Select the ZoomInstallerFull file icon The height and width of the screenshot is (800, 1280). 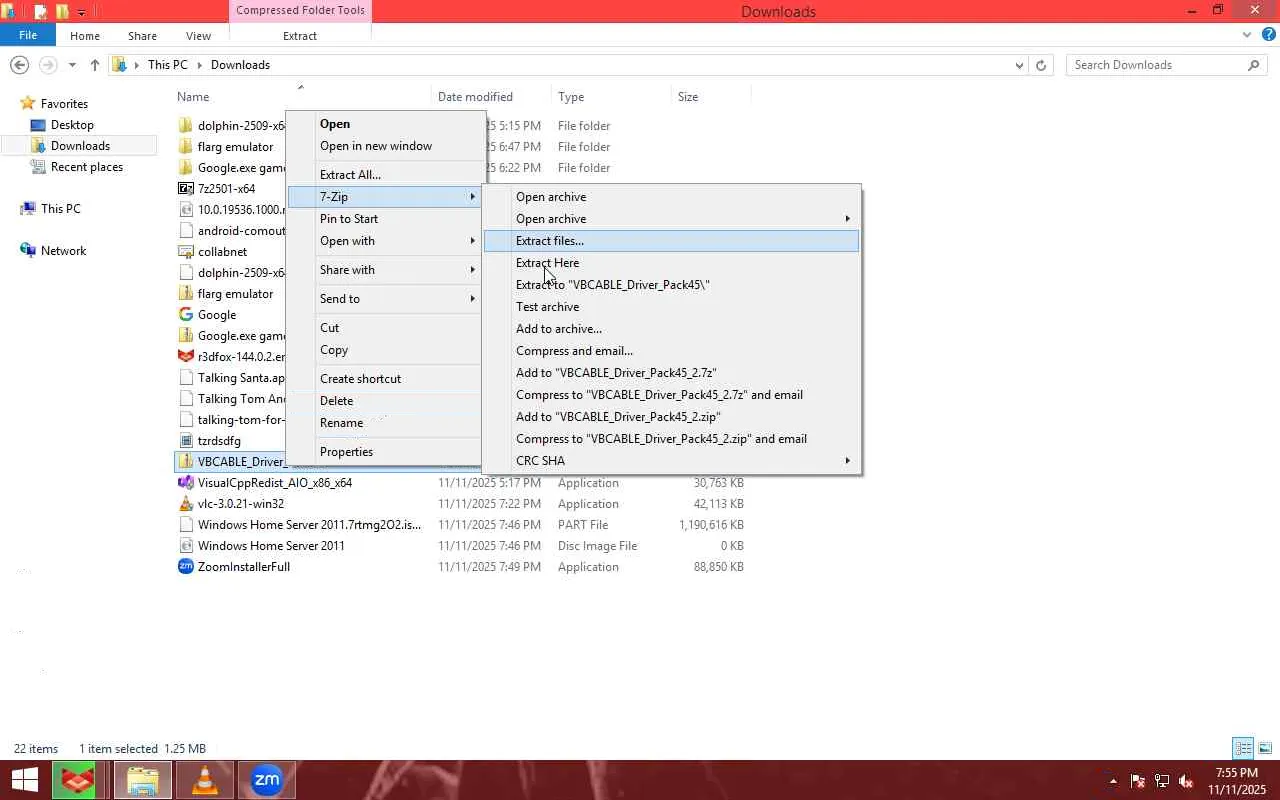point(185,566)
